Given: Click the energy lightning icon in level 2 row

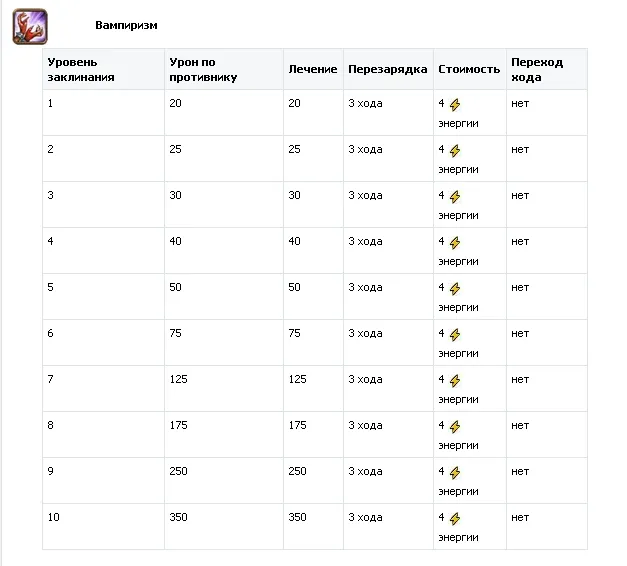Looking at the screenshot, I should coord(454,150).
